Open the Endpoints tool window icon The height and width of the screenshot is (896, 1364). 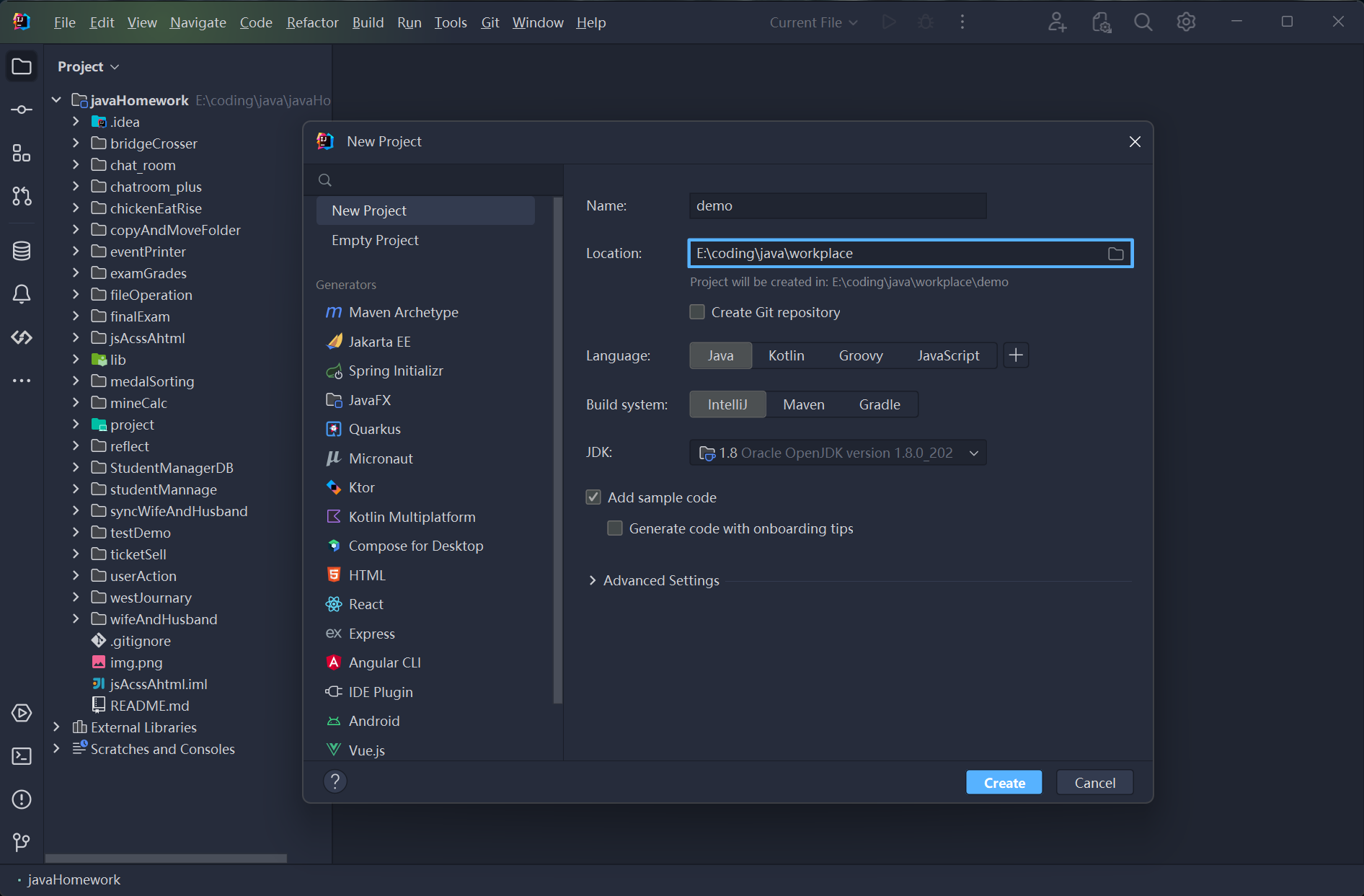coord(22,337)
